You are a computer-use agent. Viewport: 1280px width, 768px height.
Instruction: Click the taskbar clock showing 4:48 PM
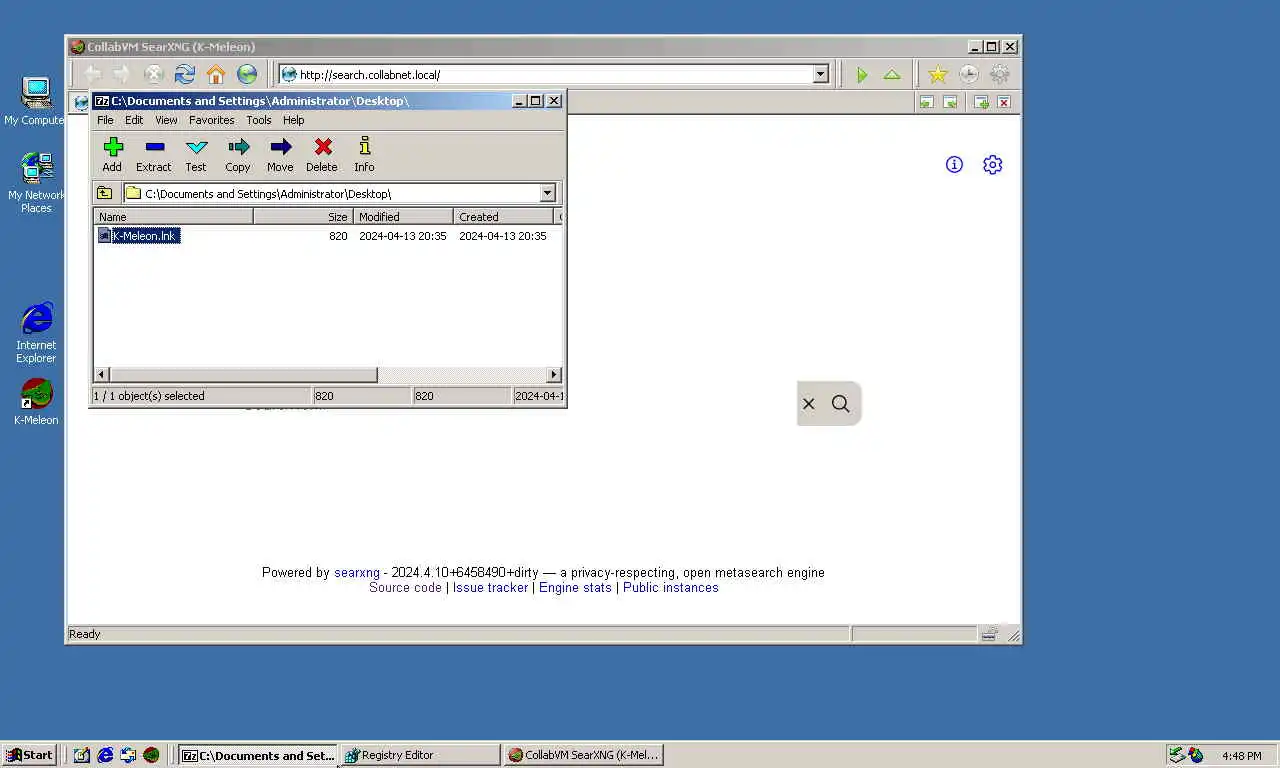pyautogui.click(x=1242, y=756)
